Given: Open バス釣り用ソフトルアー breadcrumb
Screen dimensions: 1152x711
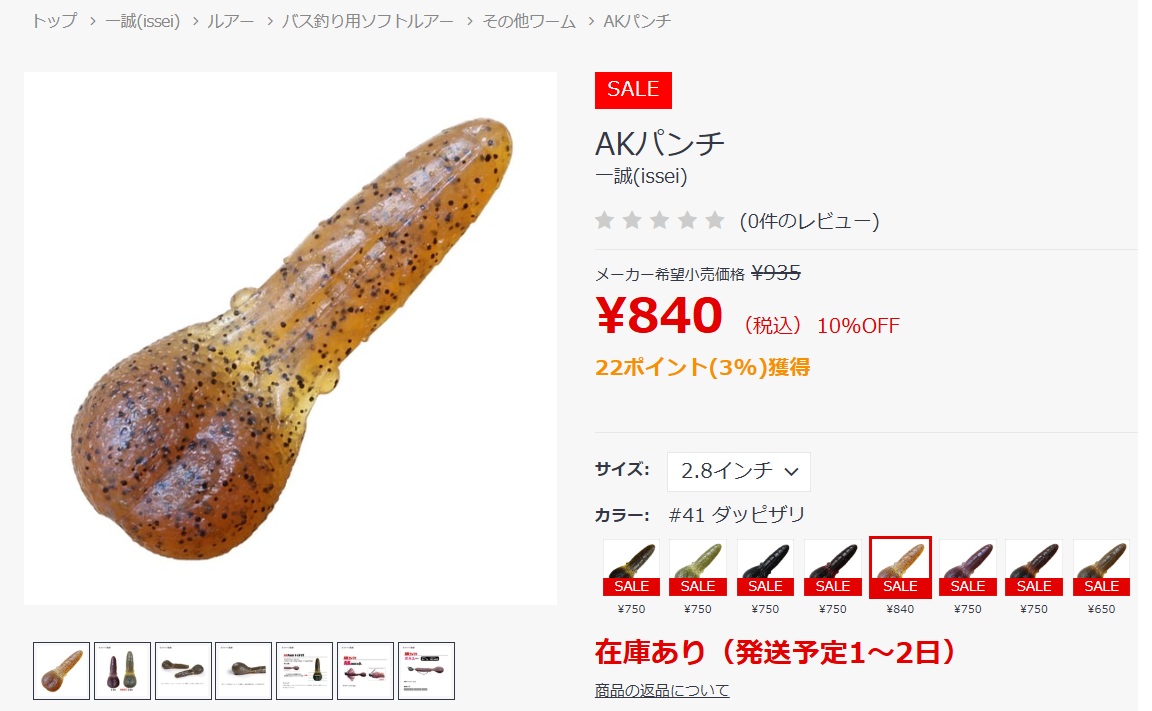Looking at the screenshot, I should (367, 21).
